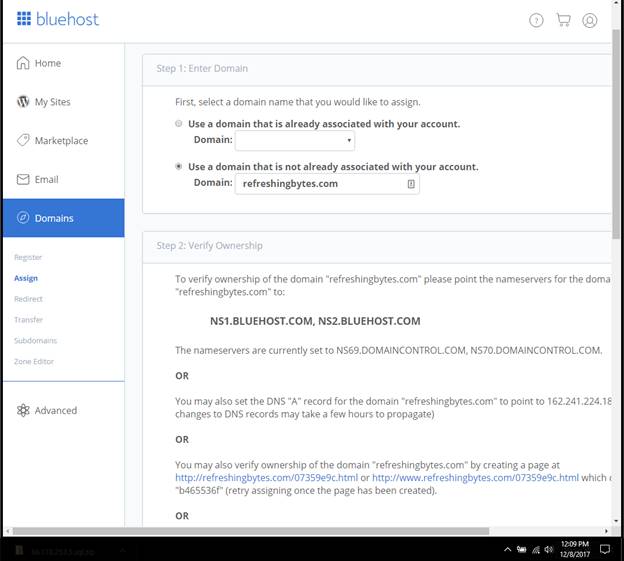The height and width of the screenshot is (561, 624).
Task: Show hidden system tray icons chevron
Action: 507,549
